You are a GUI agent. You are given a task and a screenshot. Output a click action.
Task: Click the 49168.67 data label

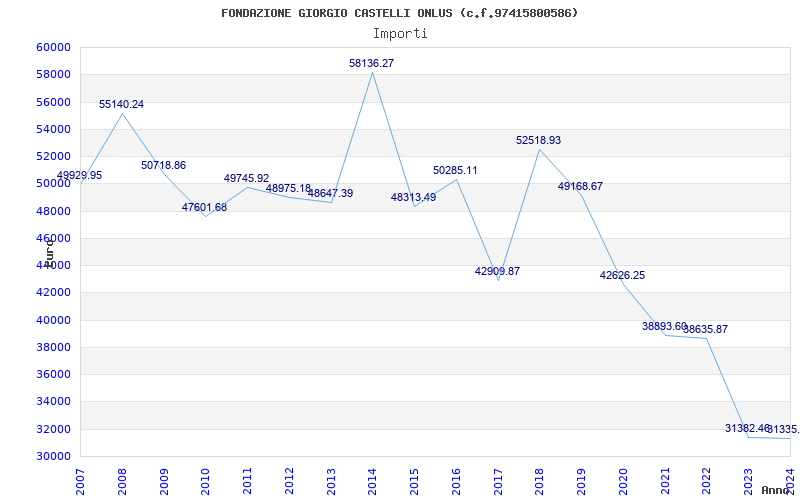(x=580, y=187)
